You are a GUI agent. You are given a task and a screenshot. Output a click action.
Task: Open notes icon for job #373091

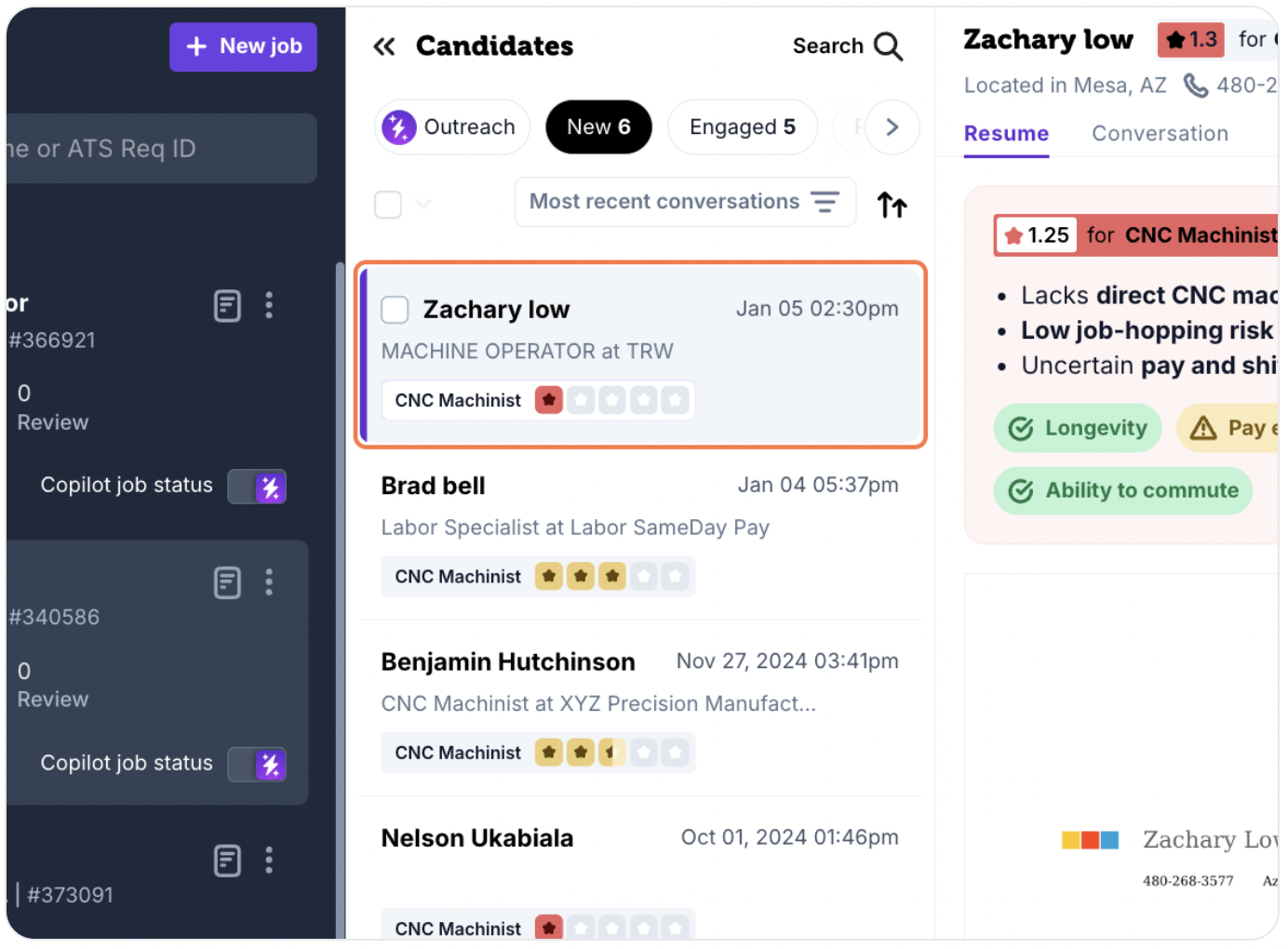point(227,861)
